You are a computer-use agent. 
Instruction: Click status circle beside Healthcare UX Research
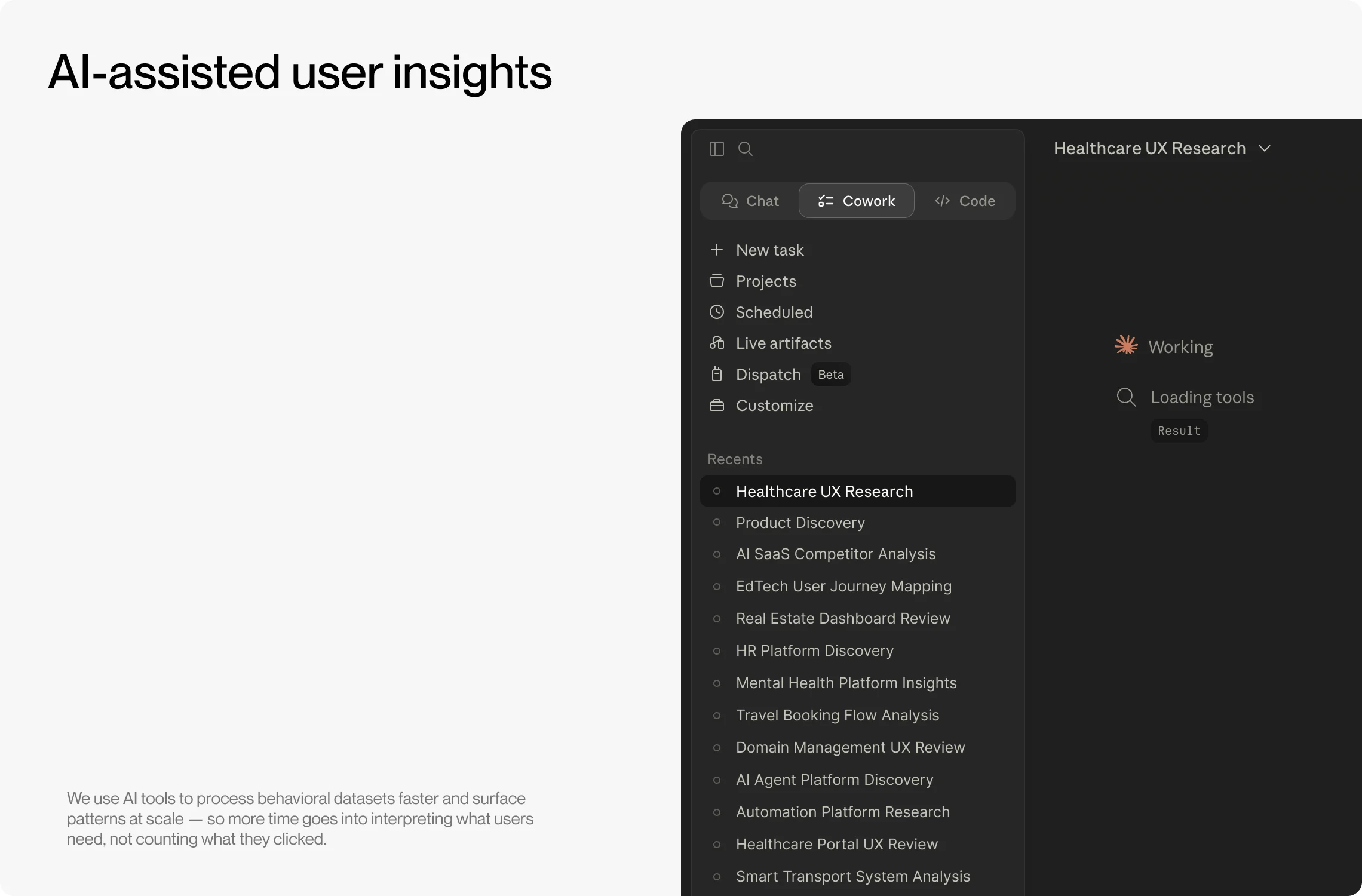point(717,491)
